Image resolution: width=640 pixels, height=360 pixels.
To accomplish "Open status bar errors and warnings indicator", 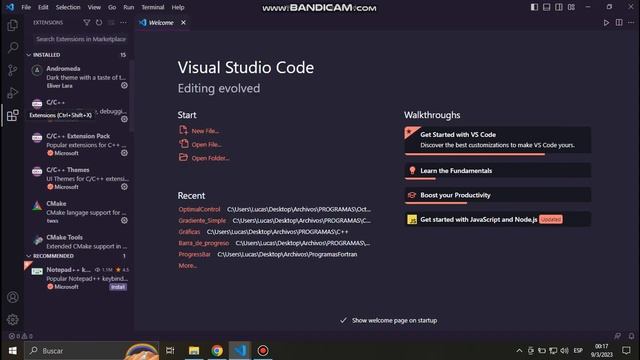I will [20, 336].
